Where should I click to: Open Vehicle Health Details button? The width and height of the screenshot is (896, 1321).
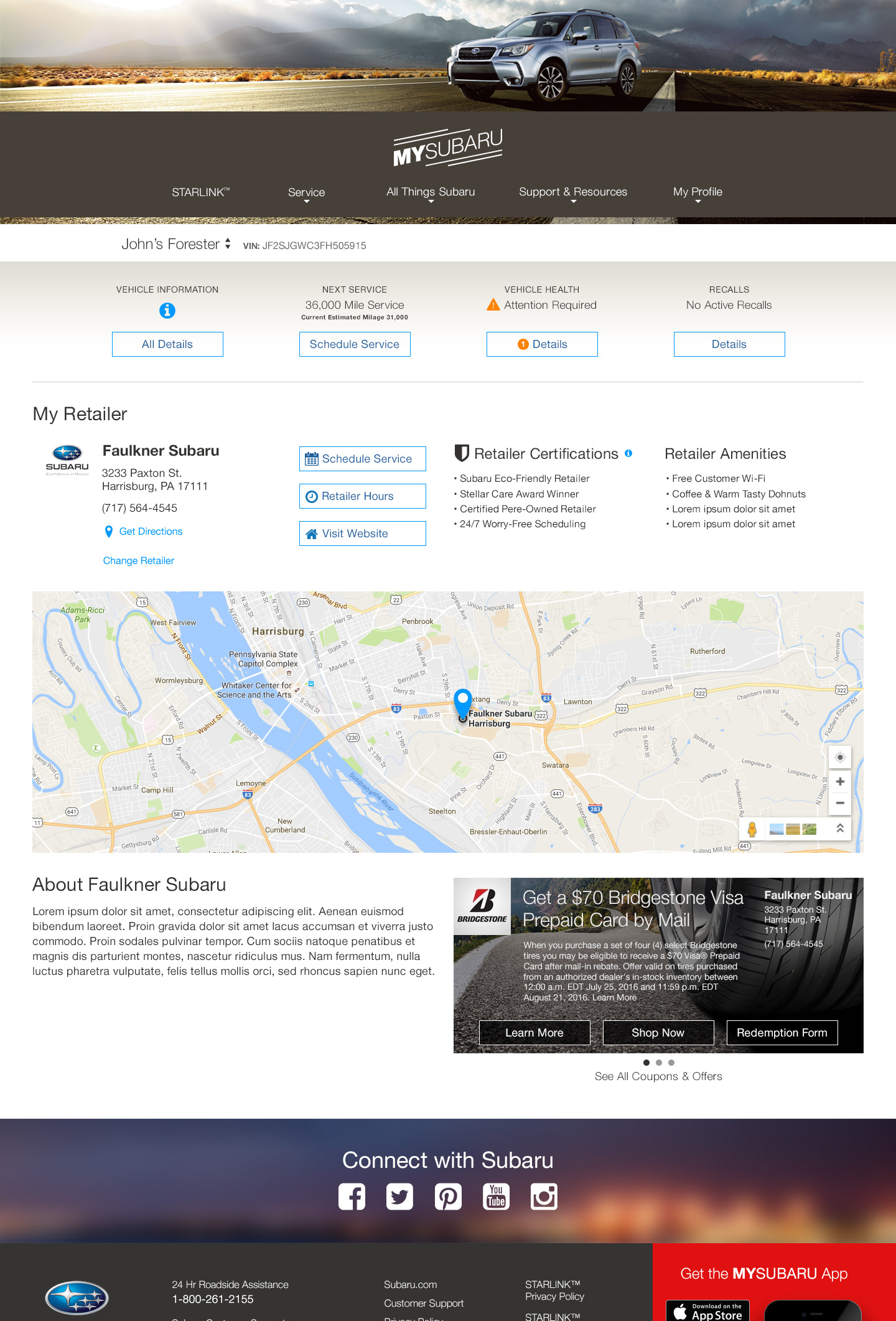coord(542,344)
